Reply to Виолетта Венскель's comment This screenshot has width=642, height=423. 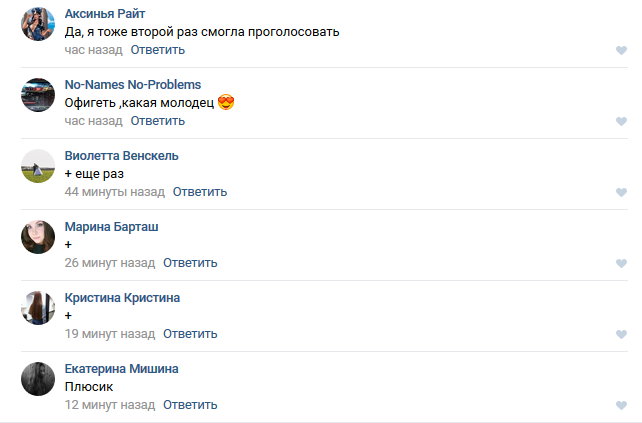pos(200,192)
